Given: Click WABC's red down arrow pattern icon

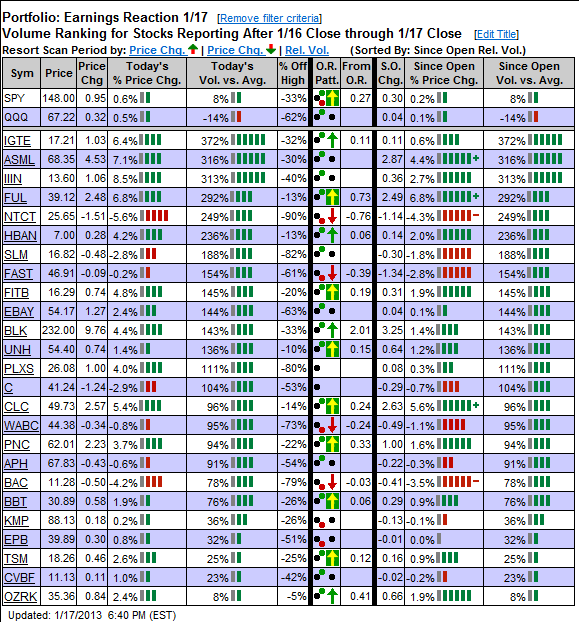Looking at the screenshot, I should pos(332,426).
